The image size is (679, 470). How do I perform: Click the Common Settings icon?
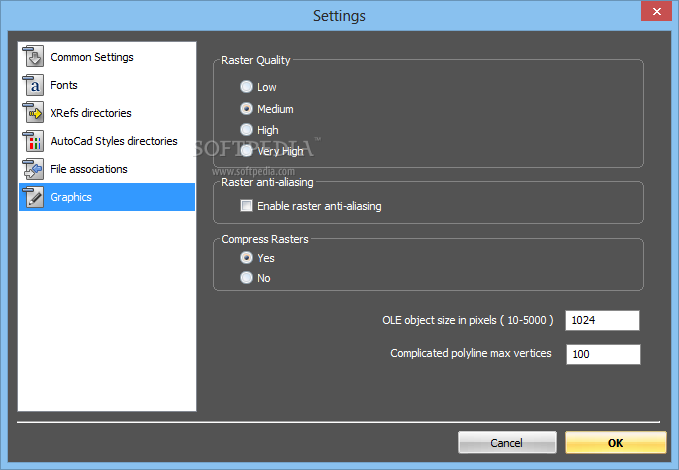[33, 57]
